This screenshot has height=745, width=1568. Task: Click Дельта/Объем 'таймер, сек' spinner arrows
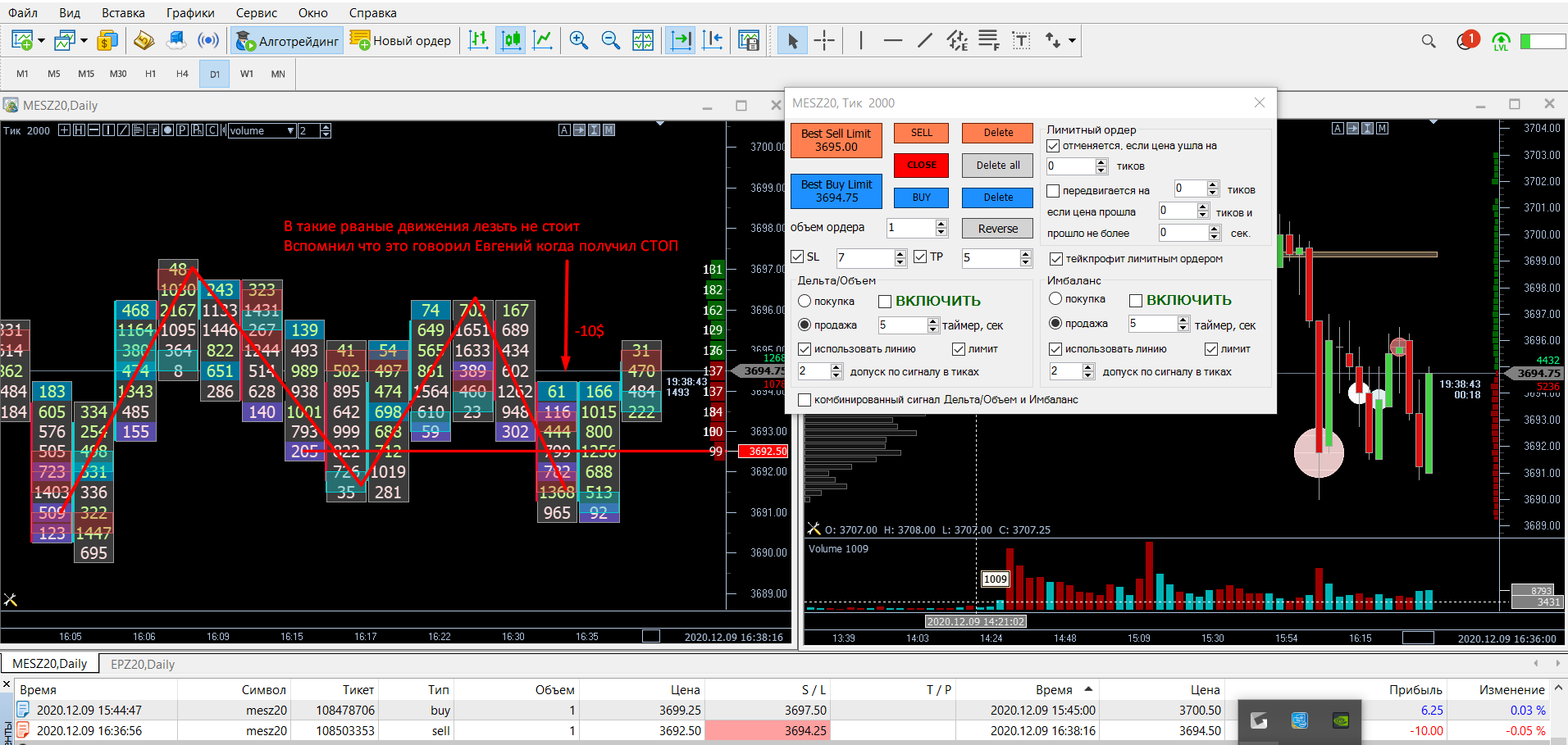coord(932,325)
